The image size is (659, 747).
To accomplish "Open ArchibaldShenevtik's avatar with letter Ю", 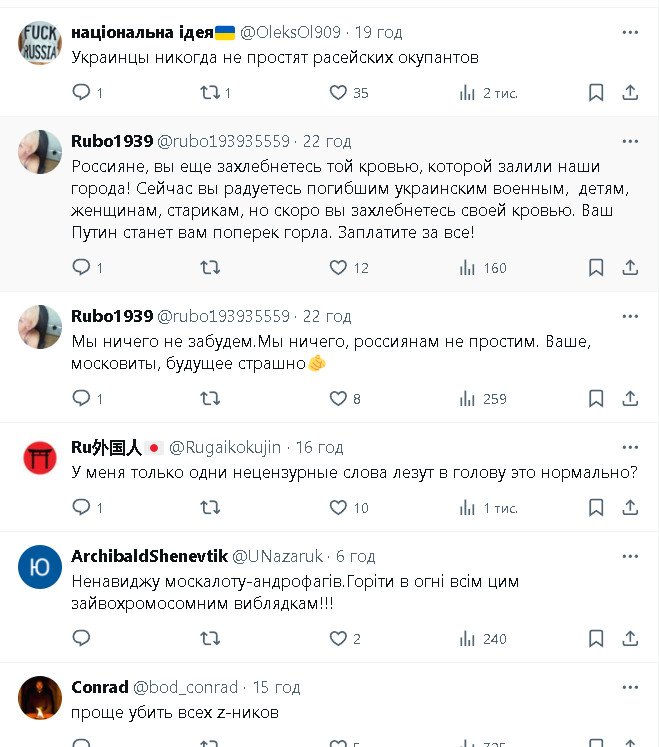I will (x=40, y=567).
